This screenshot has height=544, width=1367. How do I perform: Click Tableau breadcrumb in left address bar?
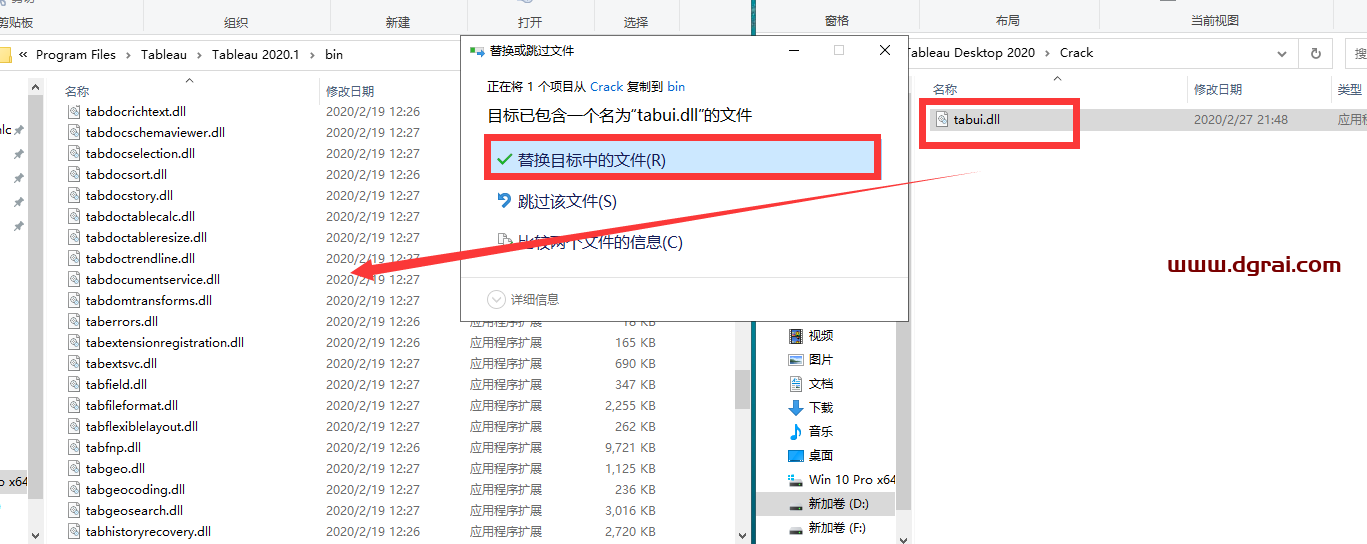163,55
